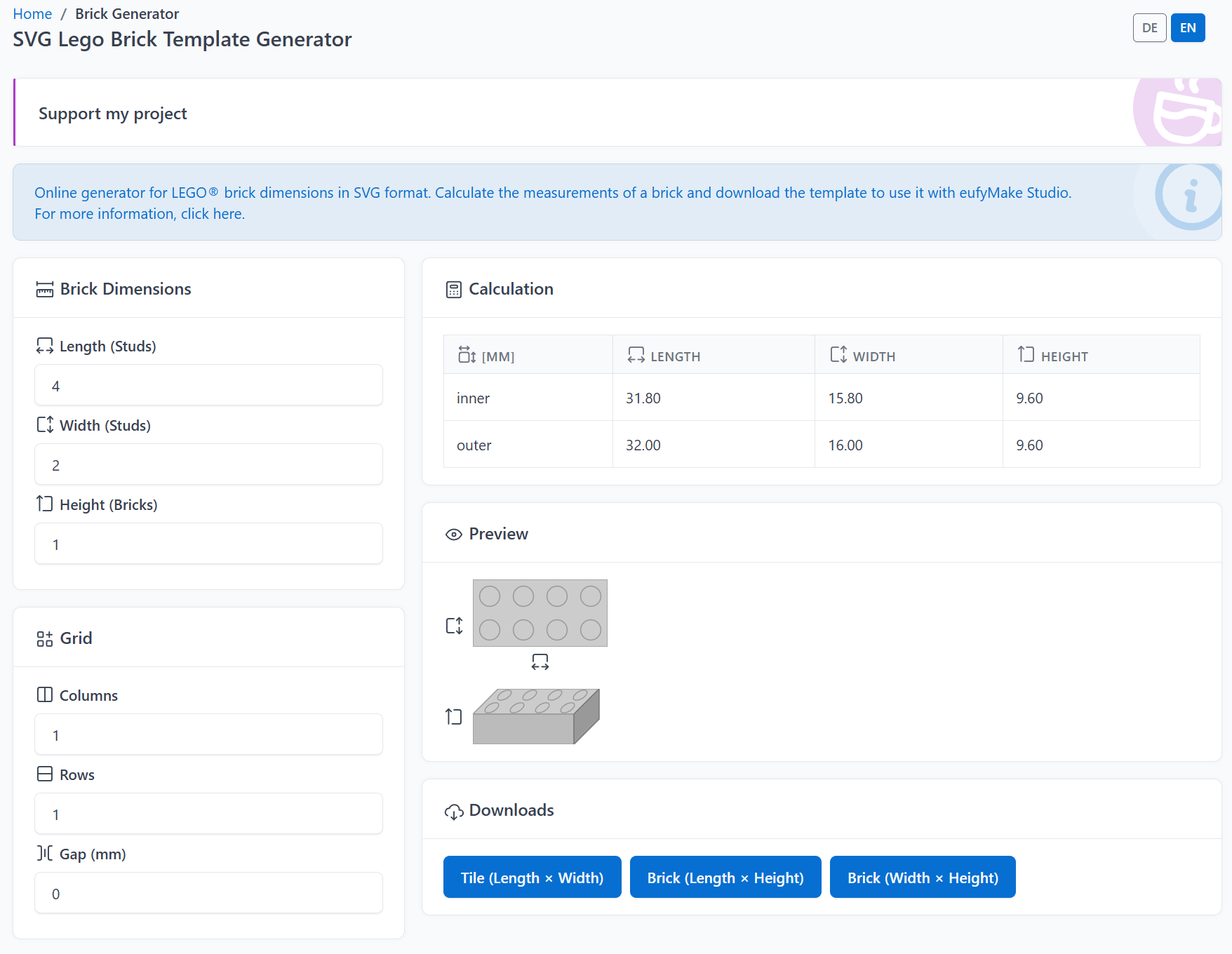
Task: Click the Rows layout icon
Action: pos(45,774)
